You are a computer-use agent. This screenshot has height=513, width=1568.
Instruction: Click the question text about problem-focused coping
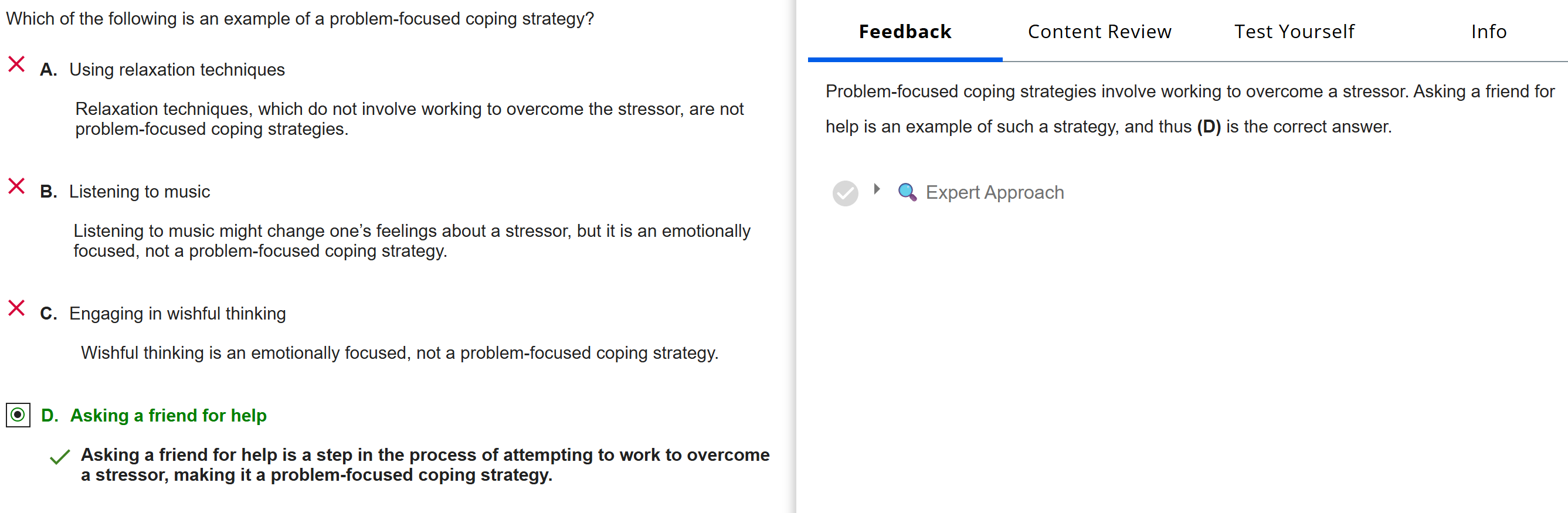pos(300,19)
